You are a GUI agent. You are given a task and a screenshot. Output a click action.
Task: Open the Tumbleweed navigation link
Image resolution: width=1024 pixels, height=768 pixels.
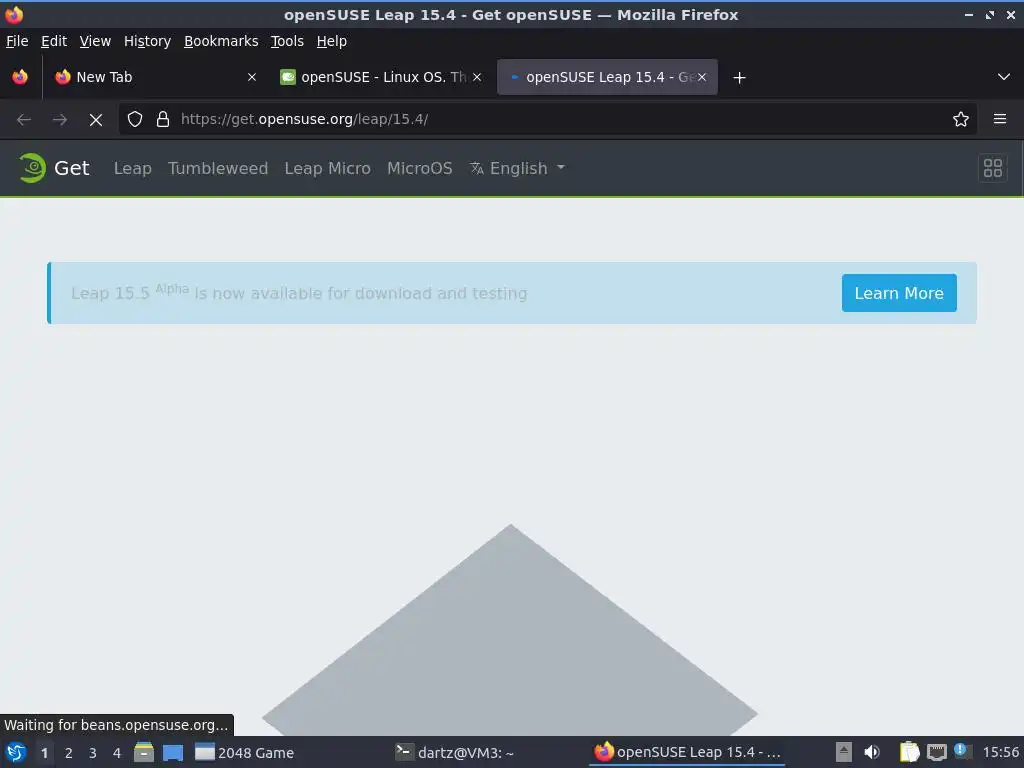click(x=218, y=168)
